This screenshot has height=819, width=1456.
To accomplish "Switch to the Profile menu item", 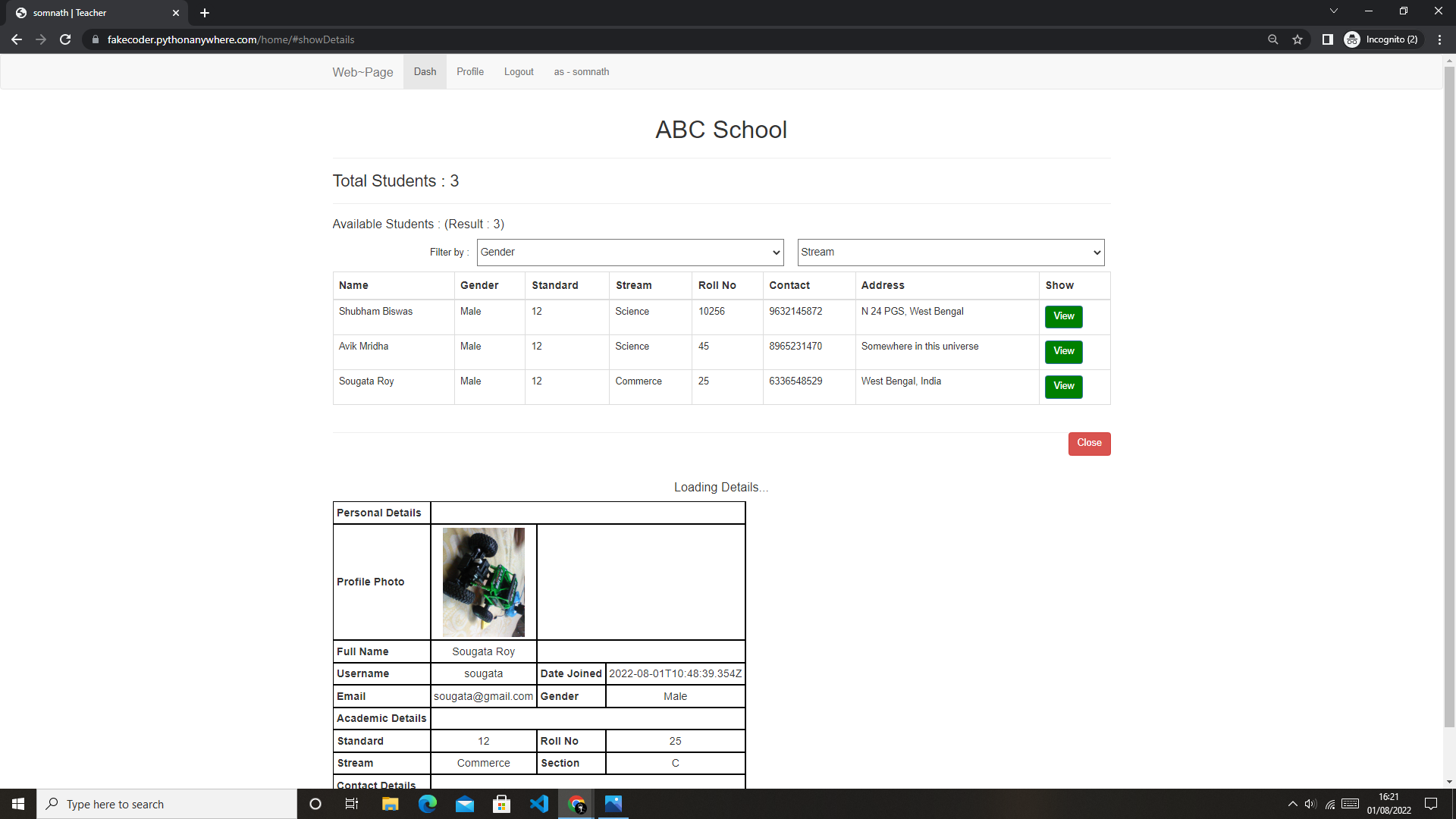I will (470, 71).
